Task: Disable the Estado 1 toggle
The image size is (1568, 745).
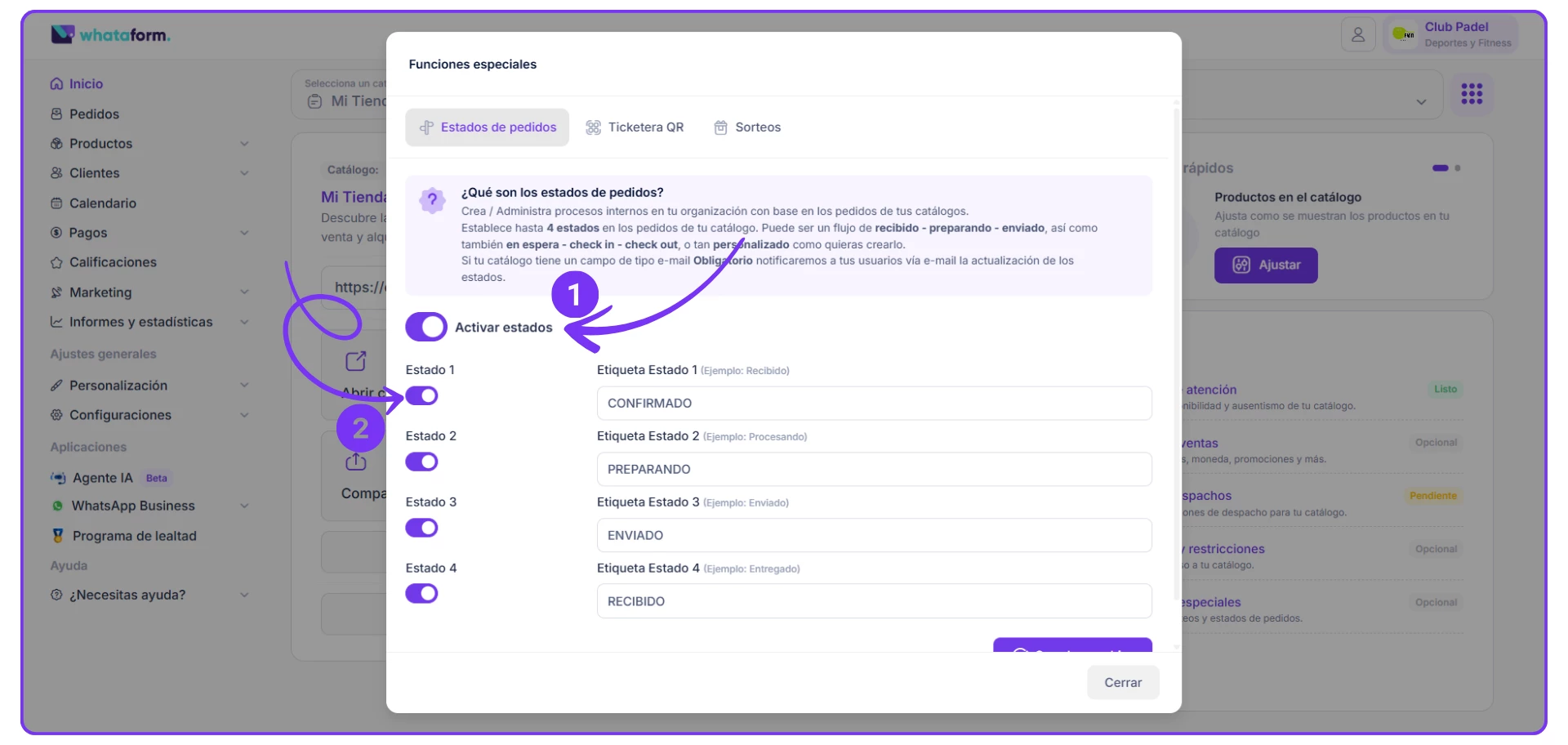Action: 421,396
